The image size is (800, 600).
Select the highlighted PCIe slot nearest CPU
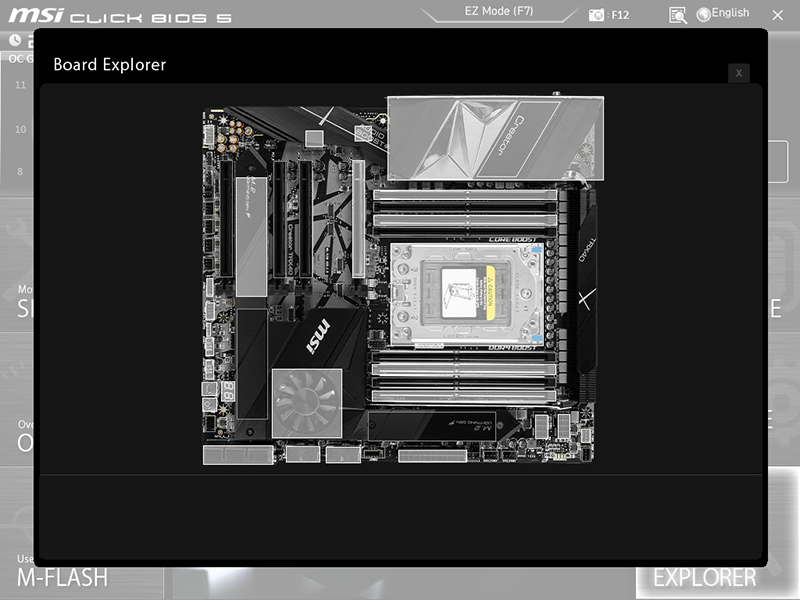point(359,219)
